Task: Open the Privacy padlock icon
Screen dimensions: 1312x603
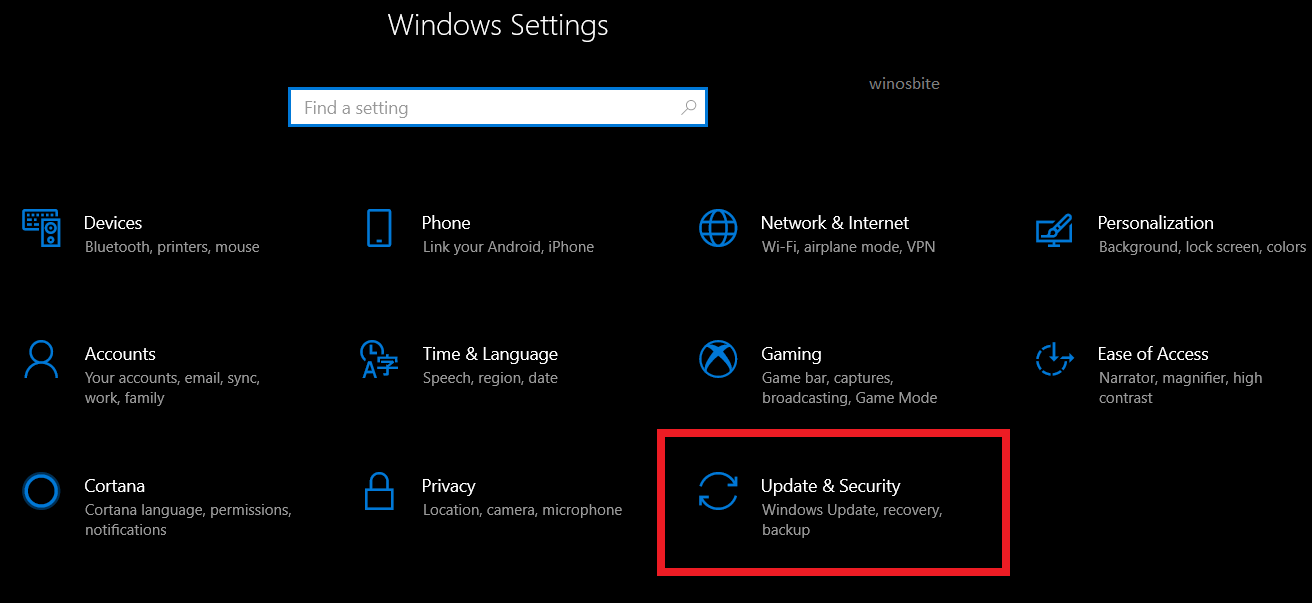Action: click(x=379, y=491)
